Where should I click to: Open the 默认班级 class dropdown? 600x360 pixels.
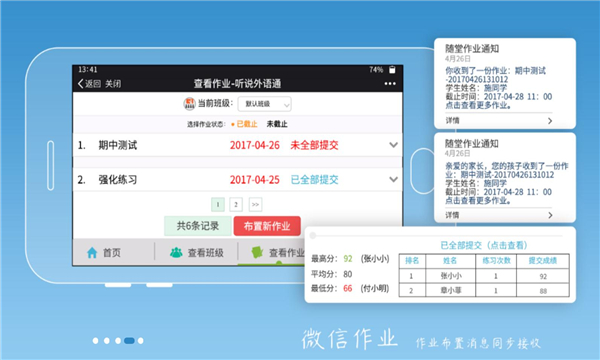[264, 104]
